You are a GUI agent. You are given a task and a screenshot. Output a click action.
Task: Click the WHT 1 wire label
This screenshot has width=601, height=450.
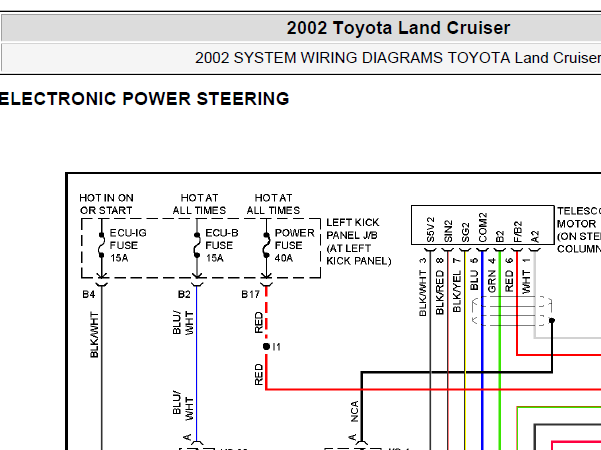click(x=526, y=276)
